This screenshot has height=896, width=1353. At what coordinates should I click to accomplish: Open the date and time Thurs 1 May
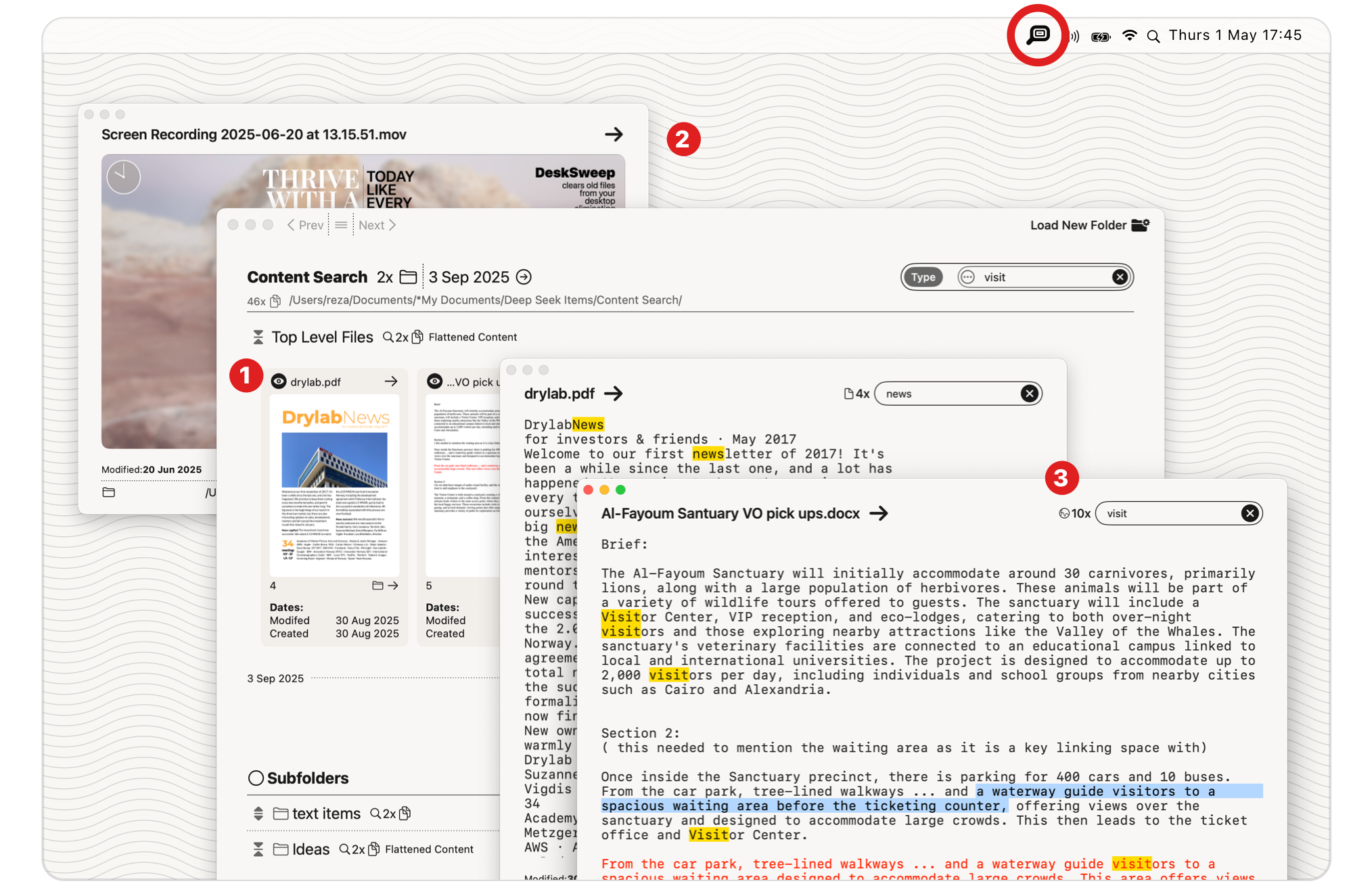(x=1235, y=35)
